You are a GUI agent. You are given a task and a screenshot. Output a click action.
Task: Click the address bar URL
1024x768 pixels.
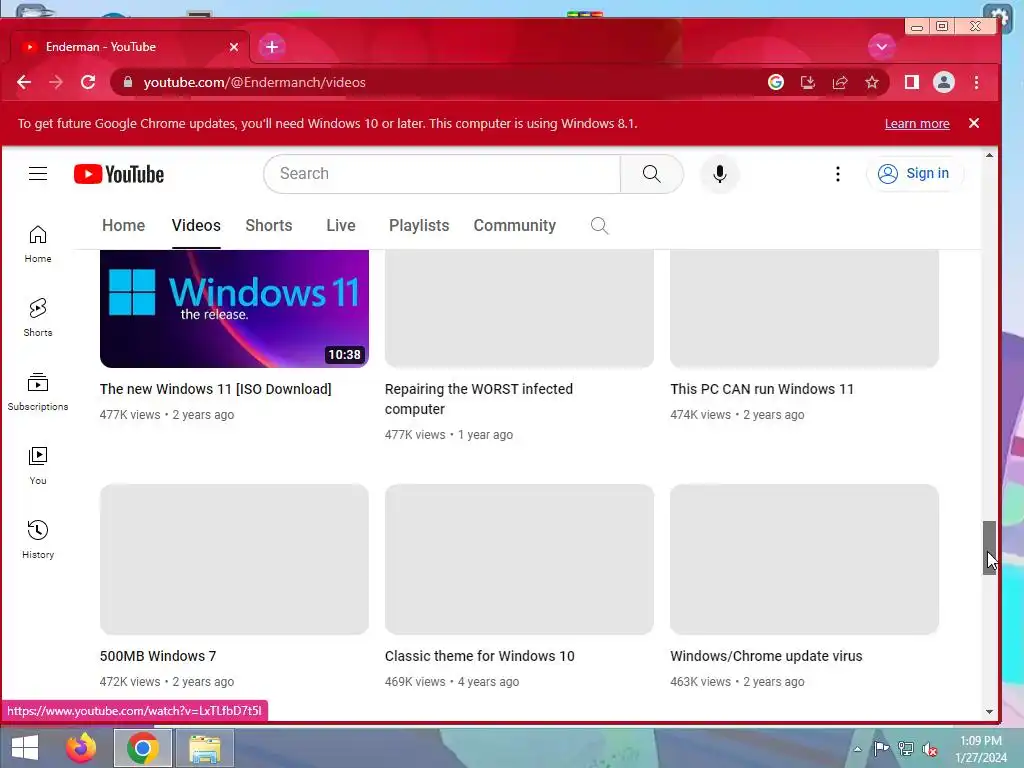tap(255, 82)
